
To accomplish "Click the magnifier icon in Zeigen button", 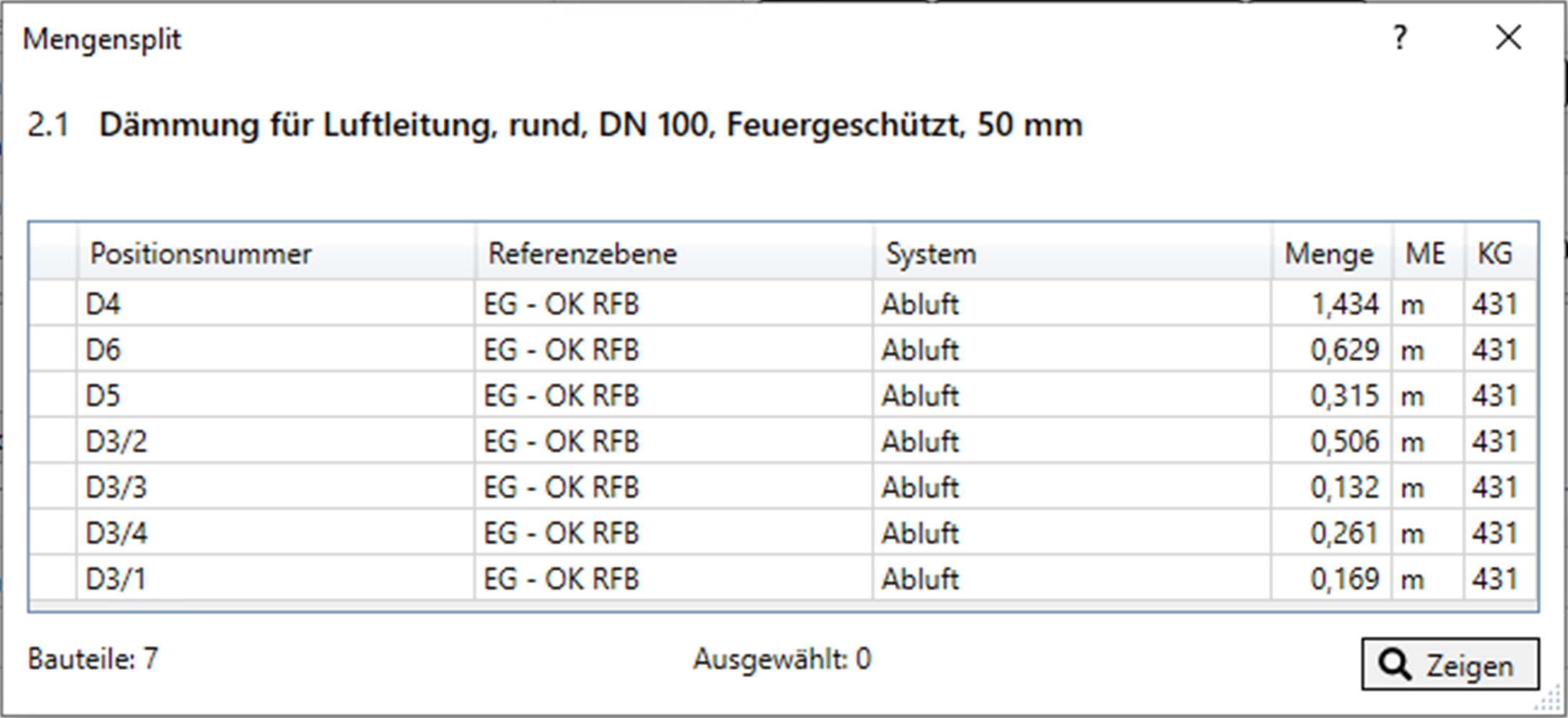I will pyautogui.click(x=1395, y=665).
